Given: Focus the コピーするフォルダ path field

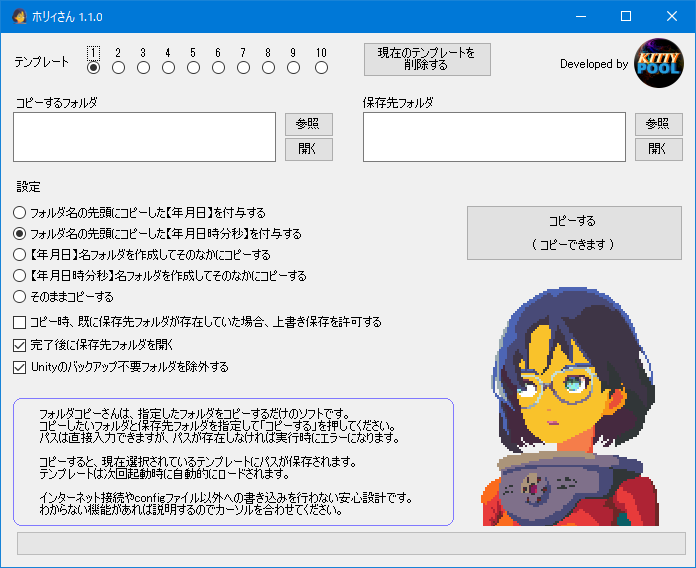Looking at the screenshot, I should point(144,137).
